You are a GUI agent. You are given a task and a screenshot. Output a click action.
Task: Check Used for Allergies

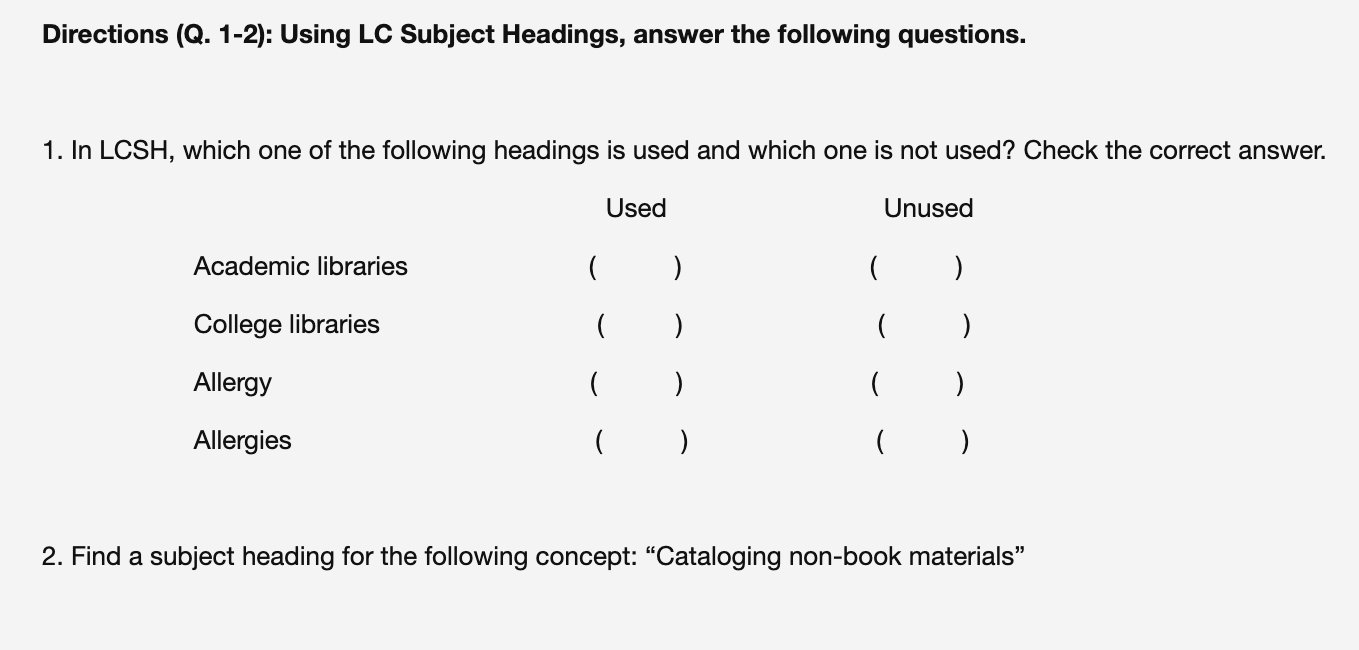tap(641, 441)
